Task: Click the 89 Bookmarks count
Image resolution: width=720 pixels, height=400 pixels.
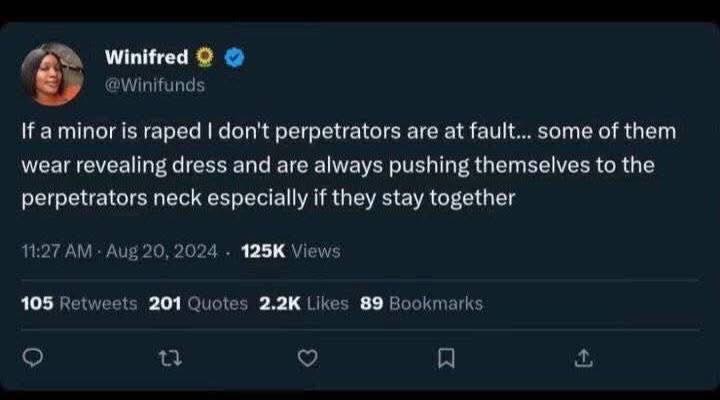Action: (421, 303)
